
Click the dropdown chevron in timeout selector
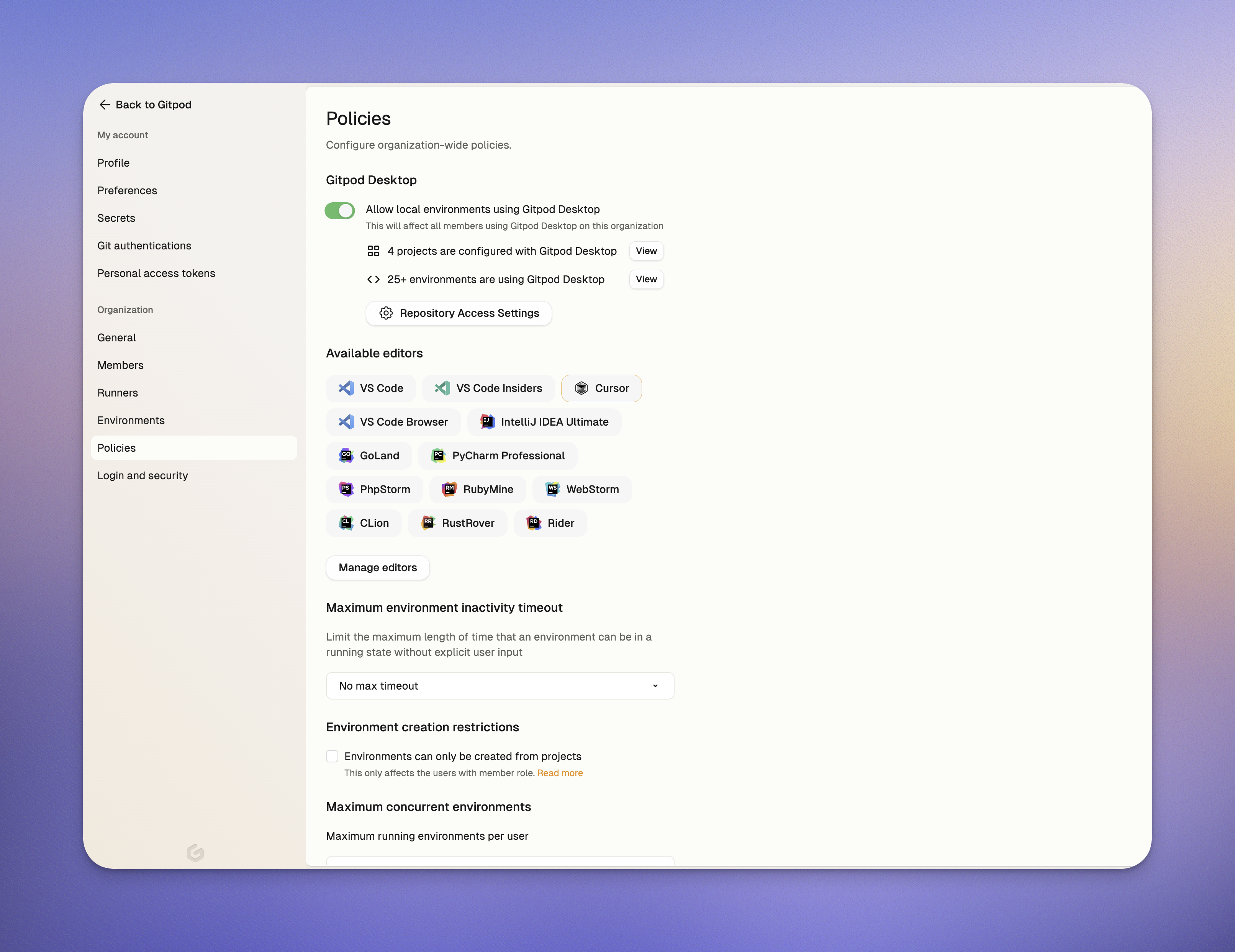pyautogui.click(x=655, y=686)
